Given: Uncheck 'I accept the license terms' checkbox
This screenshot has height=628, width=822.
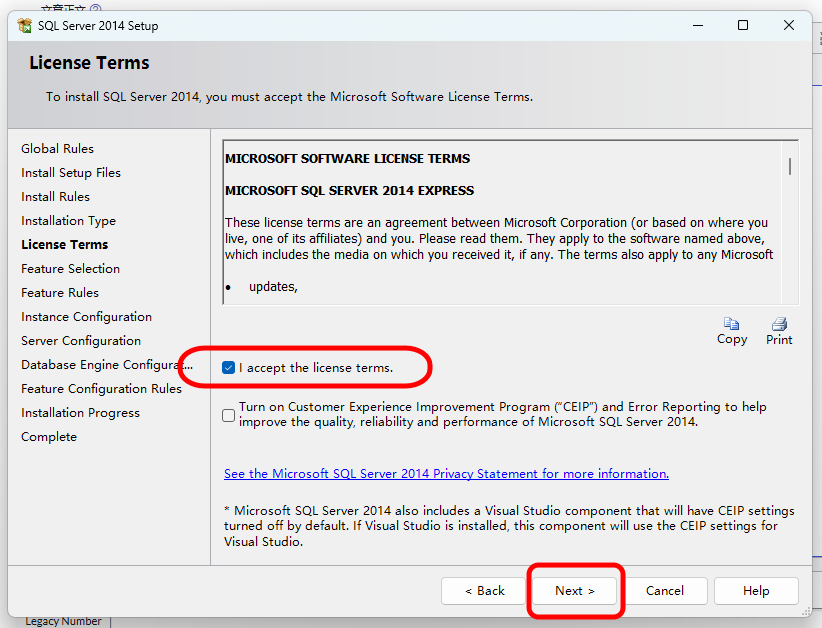Looking at the screenshot, I should pyautogui.click(x=229, y=367).
